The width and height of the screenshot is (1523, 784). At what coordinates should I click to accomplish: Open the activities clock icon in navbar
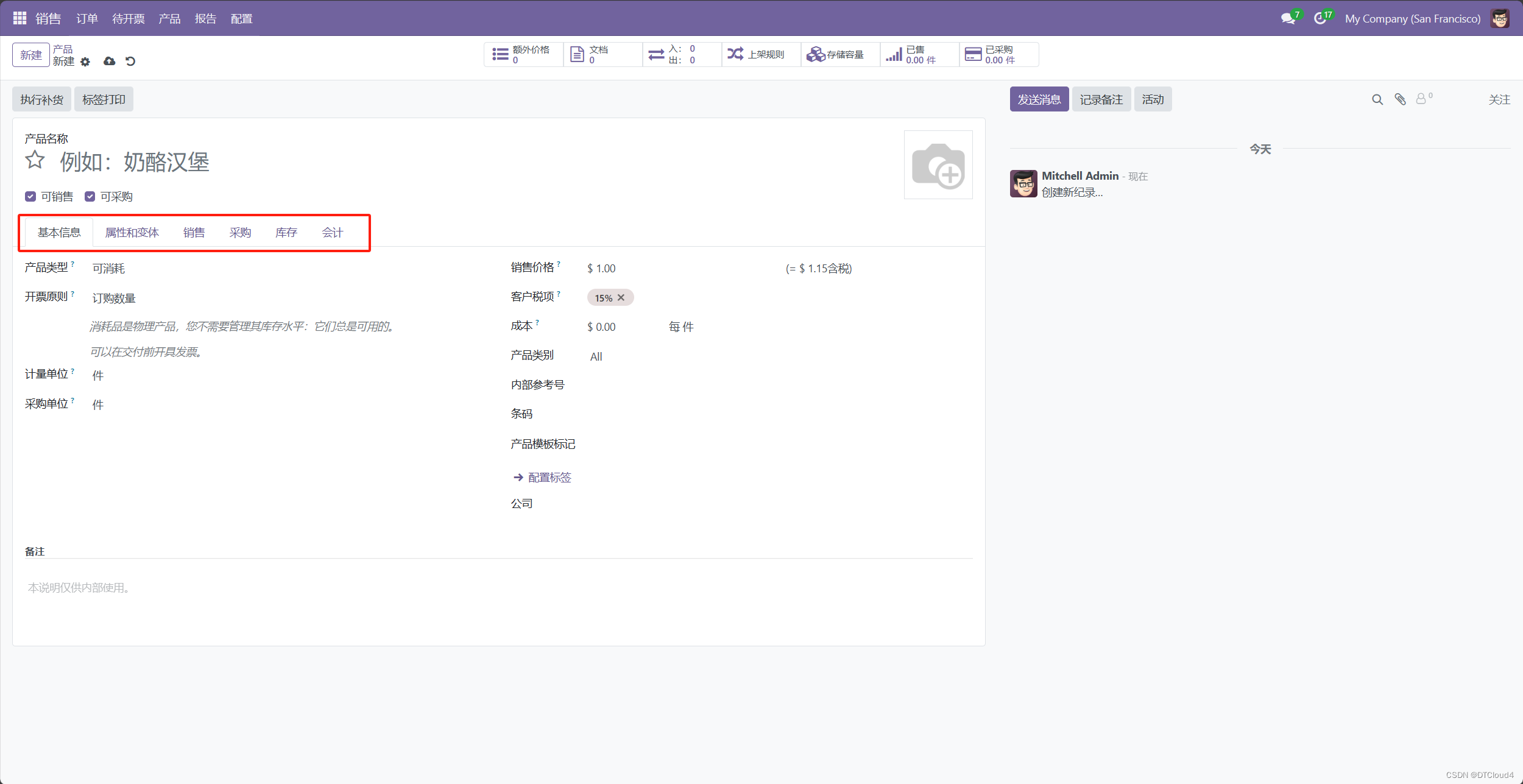click(x=1319, y=18)
